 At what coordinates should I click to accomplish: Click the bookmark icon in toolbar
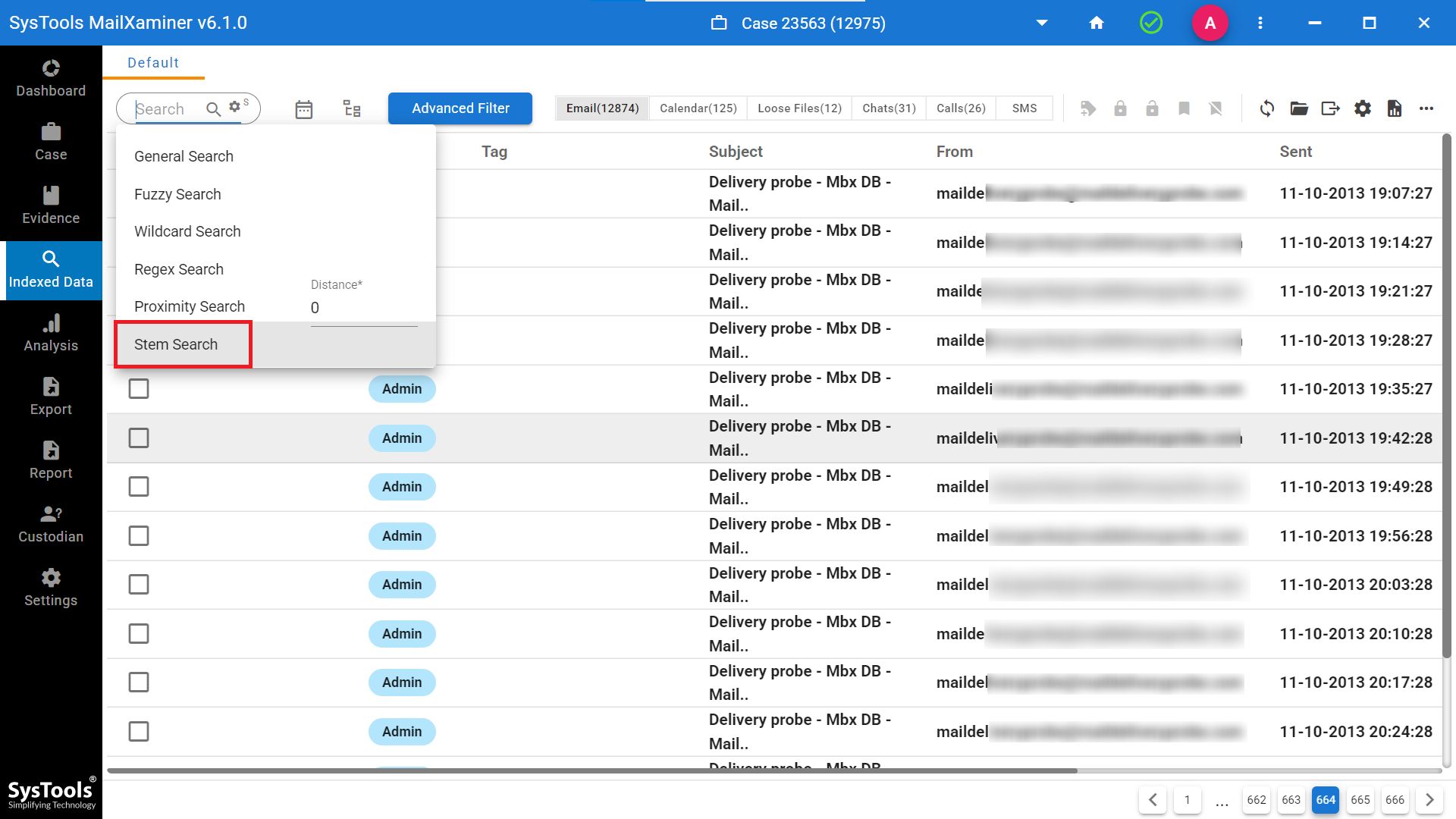[1184, 108]
